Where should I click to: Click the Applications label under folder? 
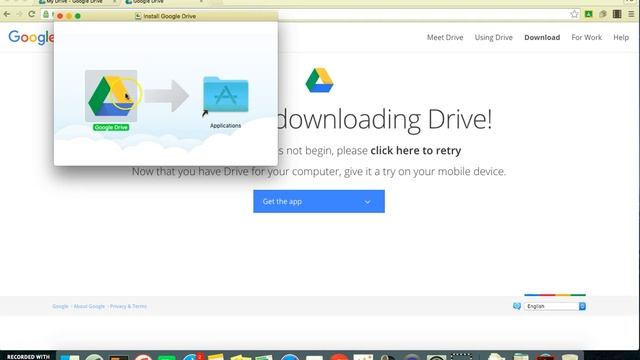[x=225, y=125]
